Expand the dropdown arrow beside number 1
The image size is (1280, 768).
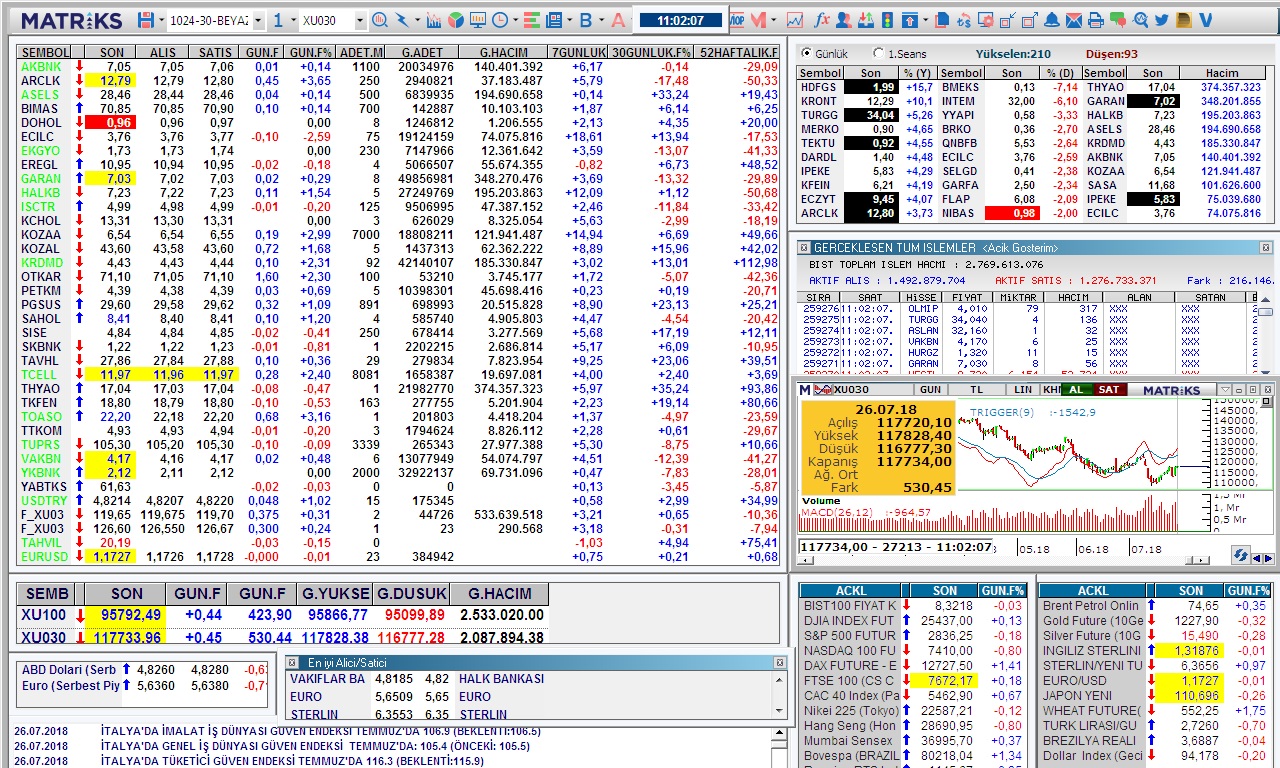[x=292, y=20]
